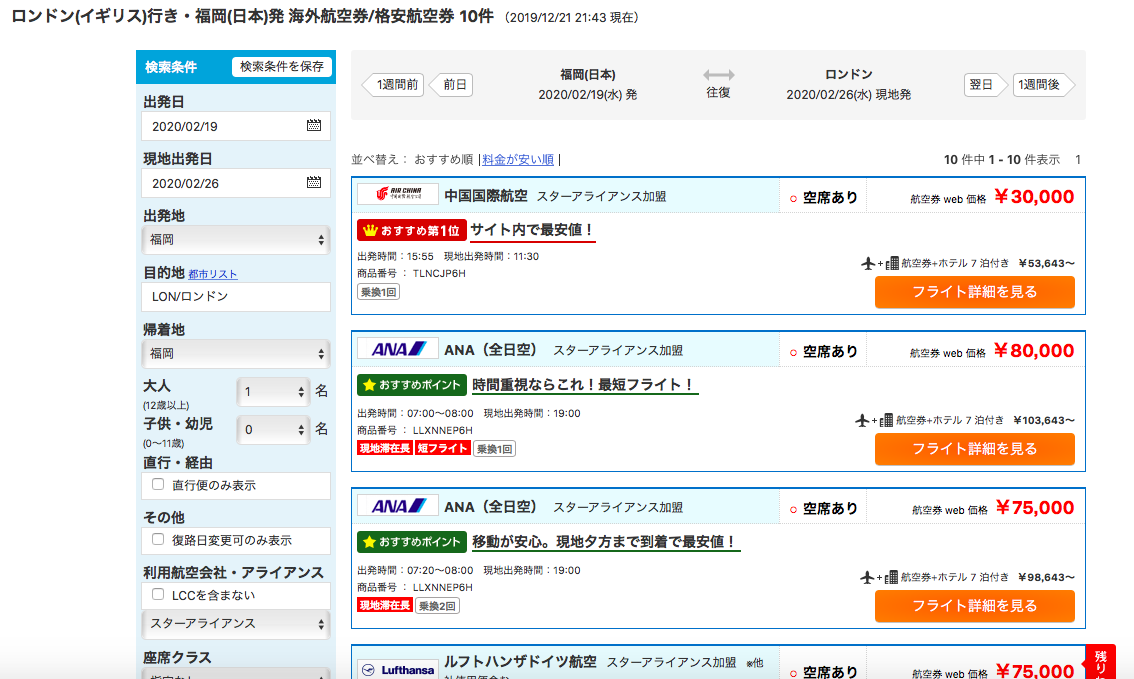1134x679 pixels.
Task: Go to 翌日 date
Action: click(x=985, y=85)
